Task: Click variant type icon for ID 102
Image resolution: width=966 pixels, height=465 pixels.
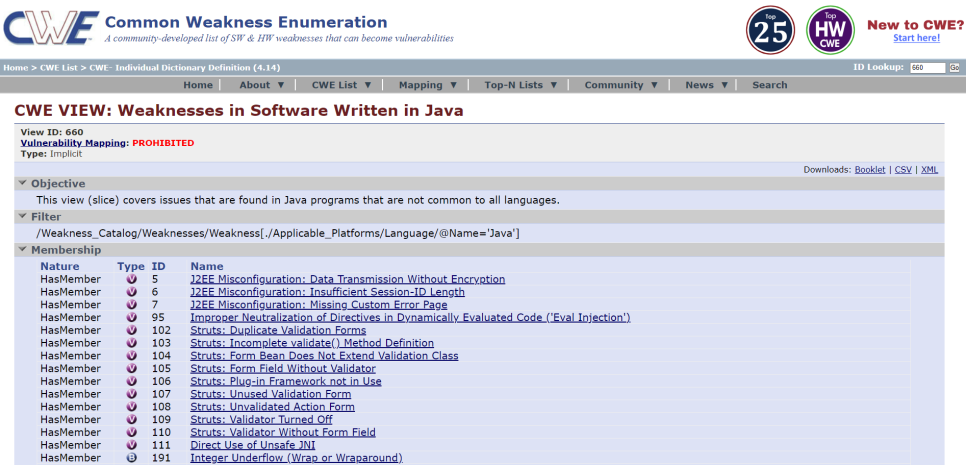Action: (131, 330)
